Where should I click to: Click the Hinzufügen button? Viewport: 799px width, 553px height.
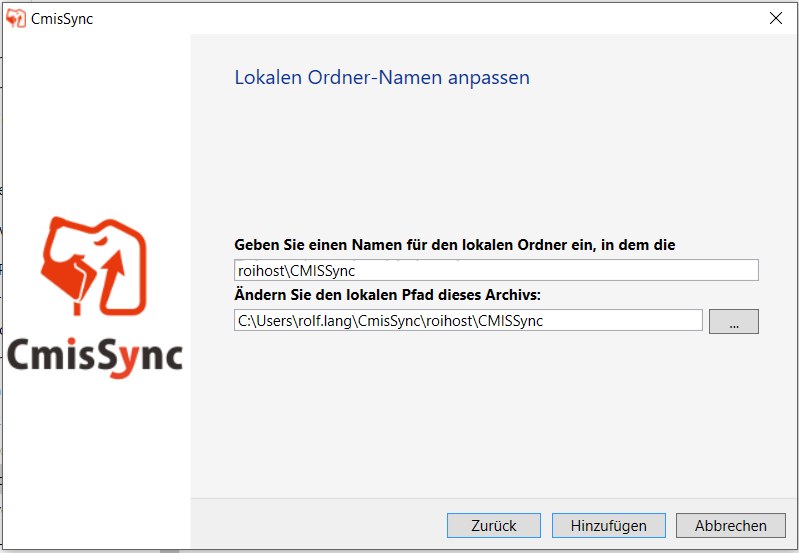(608, 525)
